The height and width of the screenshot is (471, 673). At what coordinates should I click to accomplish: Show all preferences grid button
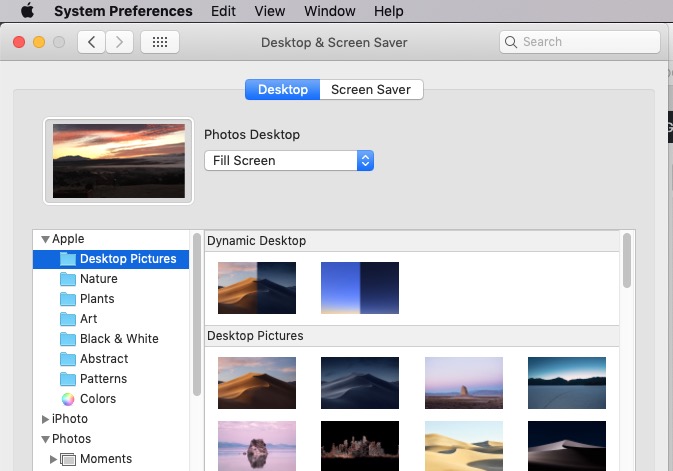pyautogui.click(x=160, y=42)
